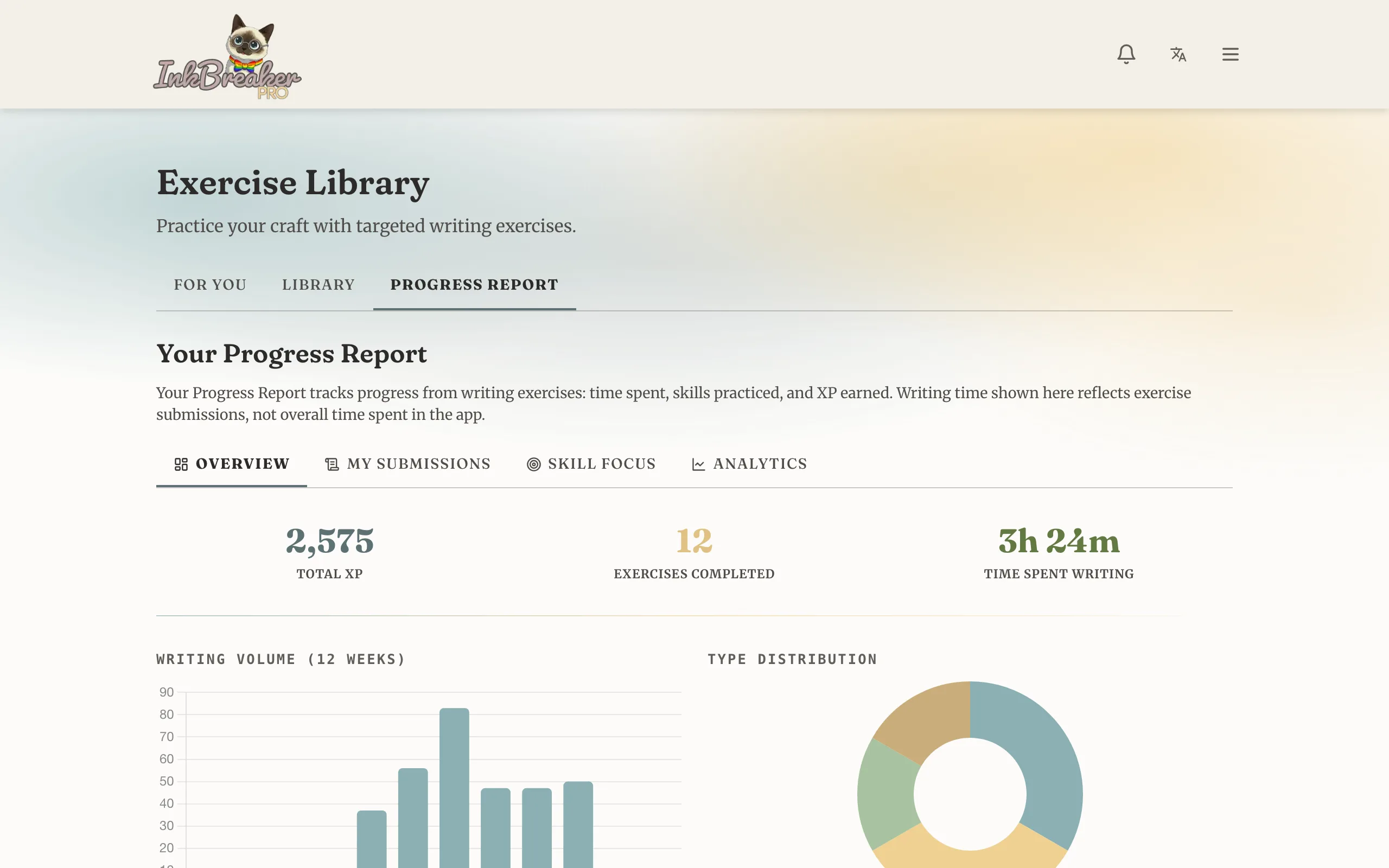Click the Total XP label
Viewport: 1389px width, 868px height.
(x=329, y=574)
